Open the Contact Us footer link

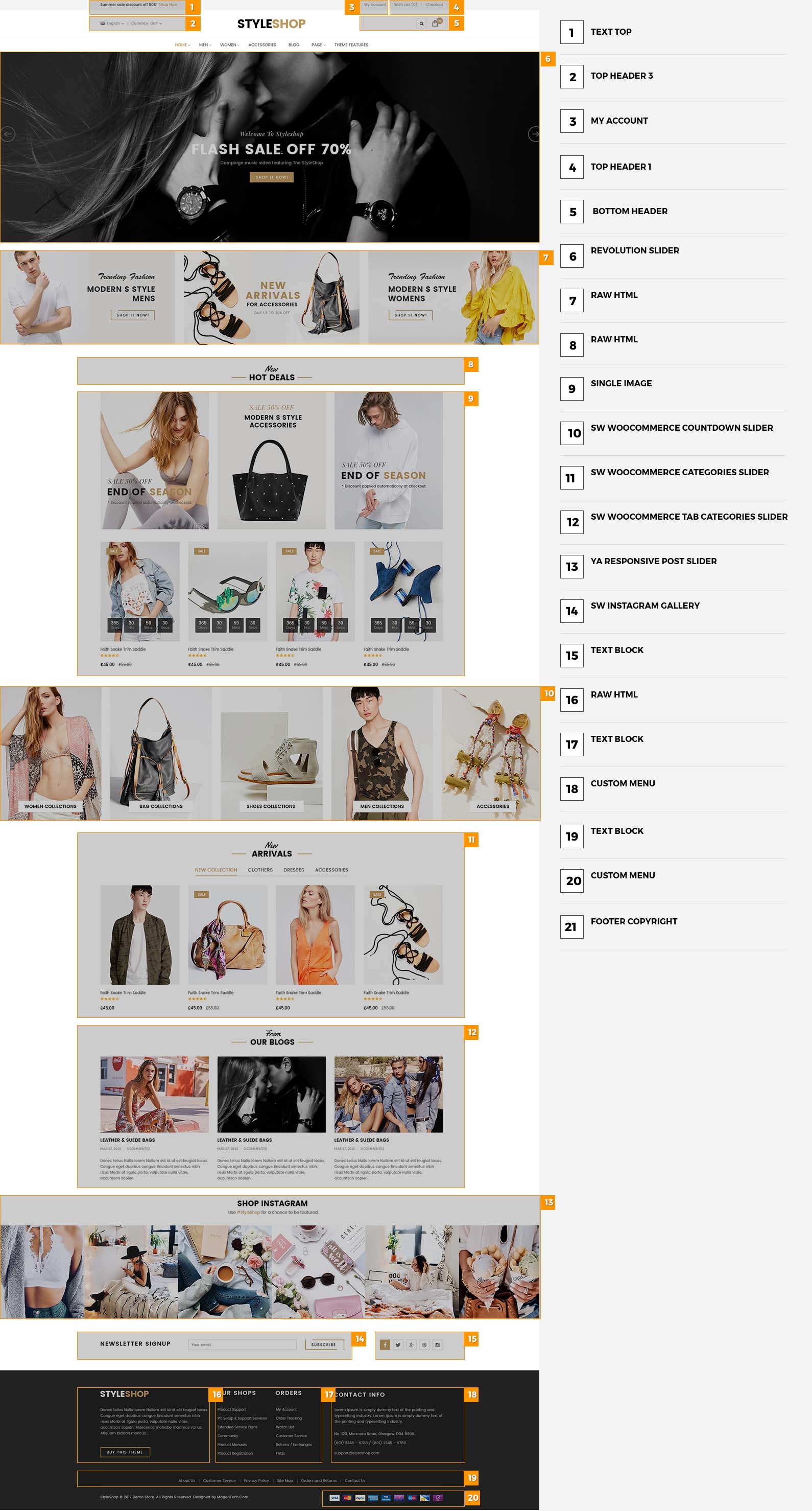355,1480
